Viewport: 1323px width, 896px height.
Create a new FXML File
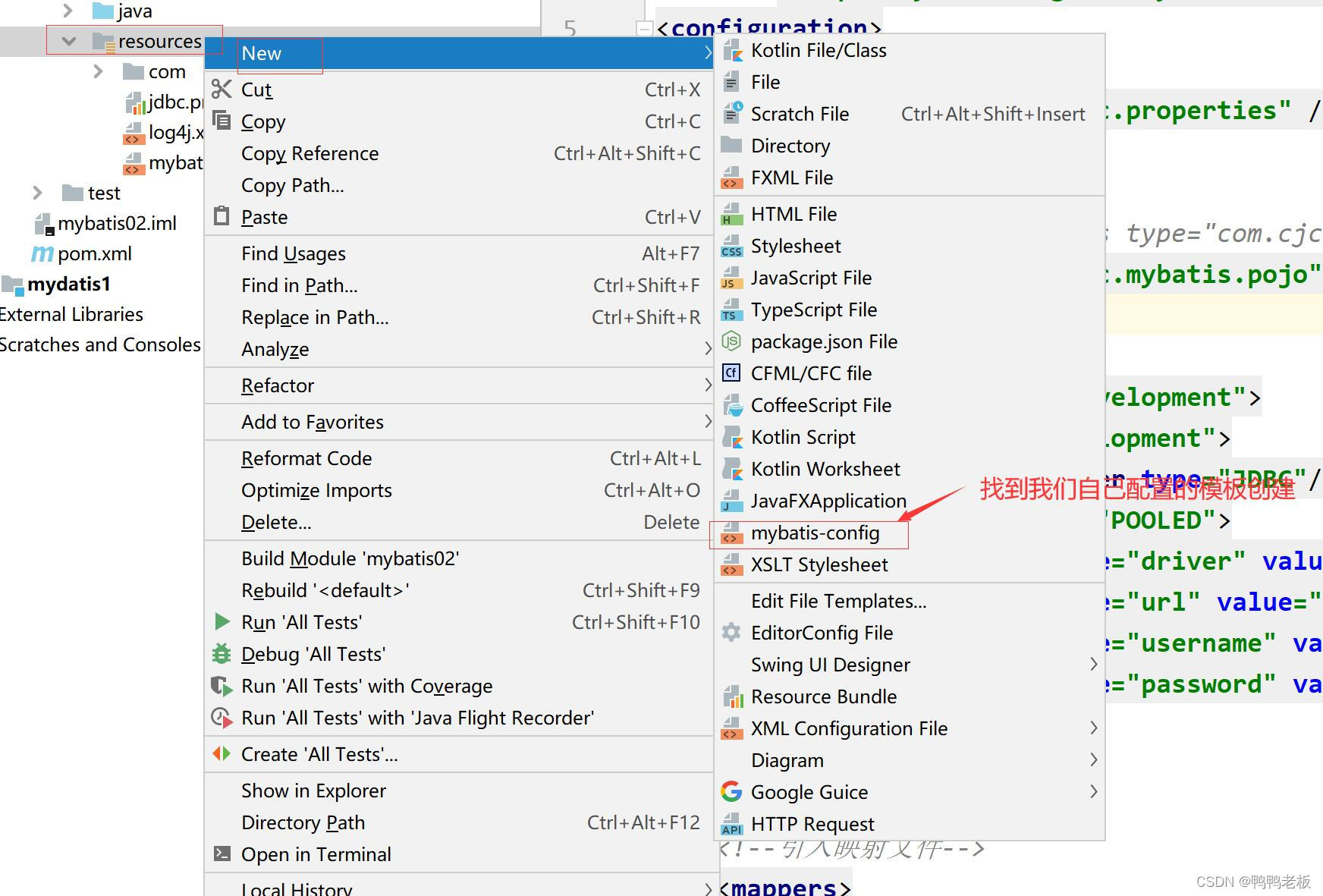pos(791,177)
